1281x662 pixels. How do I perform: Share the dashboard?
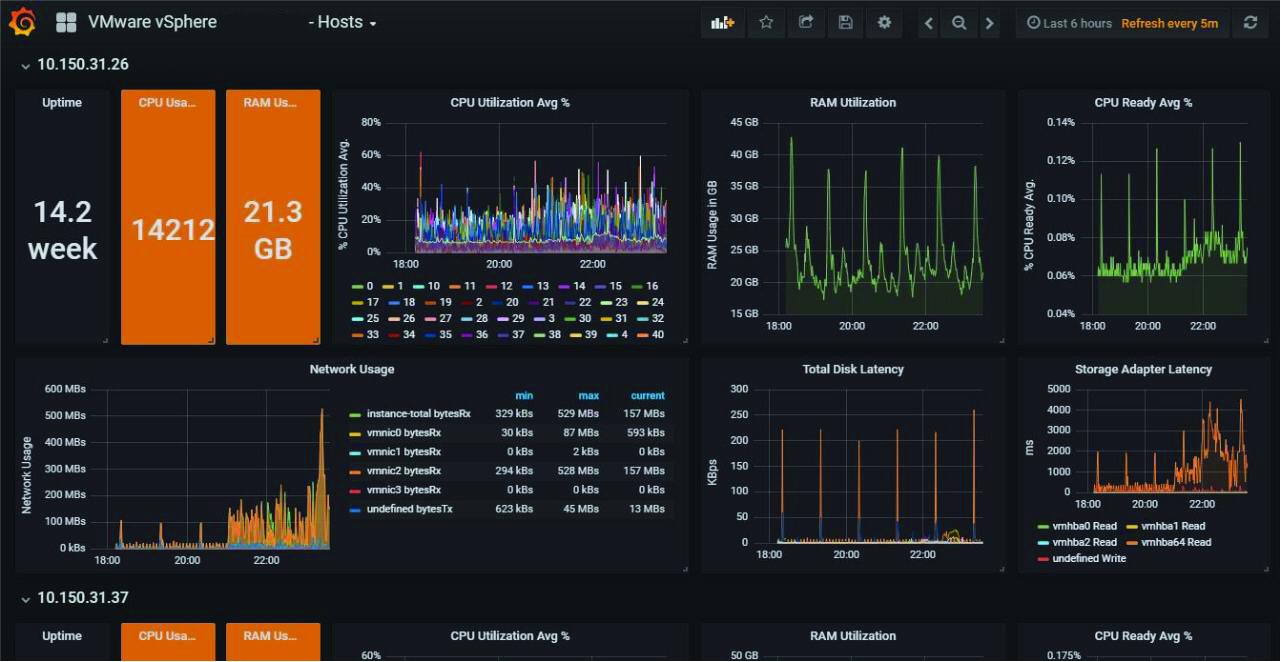(x=806, y=23)
